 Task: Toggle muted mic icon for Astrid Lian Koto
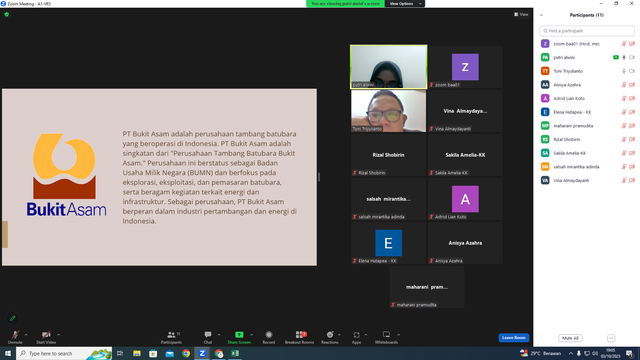pyautogui.click(x=624, y=98)
